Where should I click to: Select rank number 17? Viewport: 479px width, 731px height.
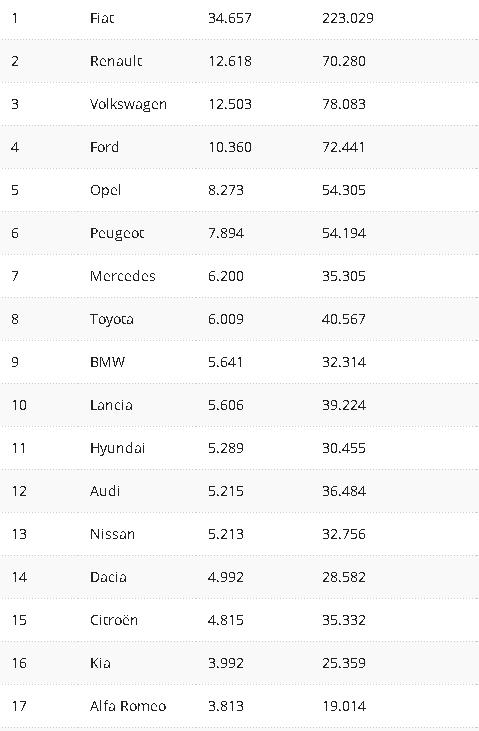[x=19, y=706]
